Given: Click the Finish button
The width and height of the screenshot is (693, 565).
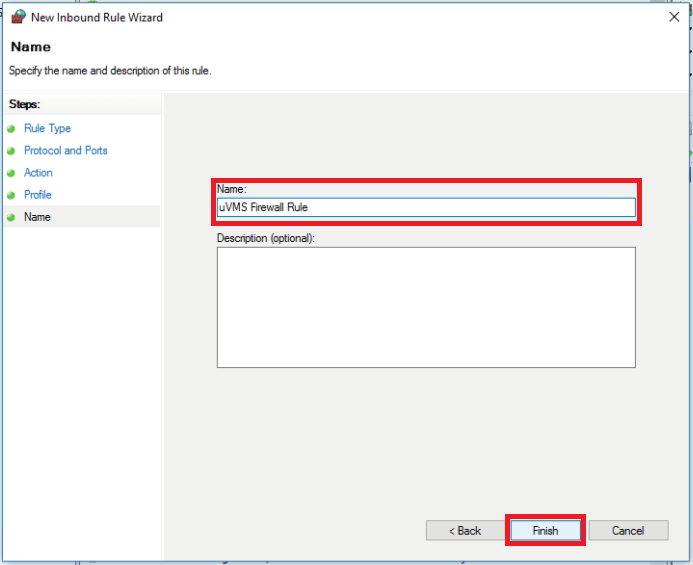Looking at the screenshot, I should coord(545,530).
